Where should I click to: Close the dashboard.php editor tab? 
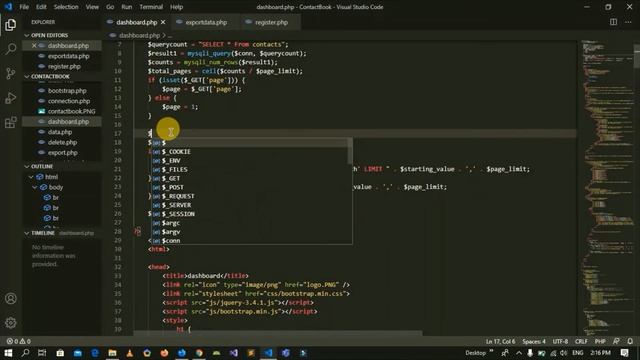click(x=163, y=22)
